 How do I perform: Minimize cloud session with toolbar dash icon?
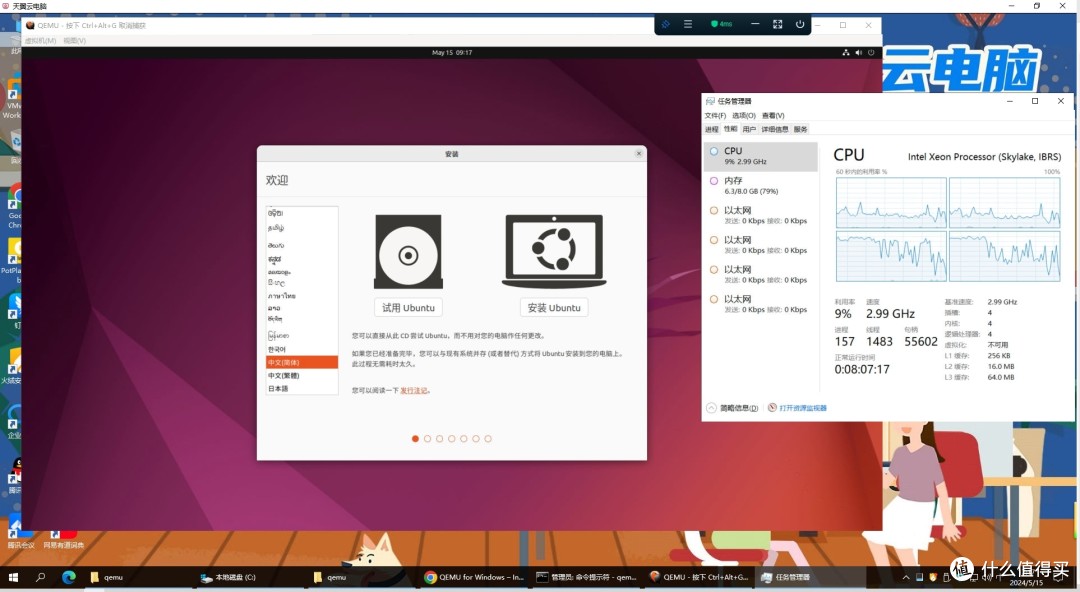[x=755, y=24]
